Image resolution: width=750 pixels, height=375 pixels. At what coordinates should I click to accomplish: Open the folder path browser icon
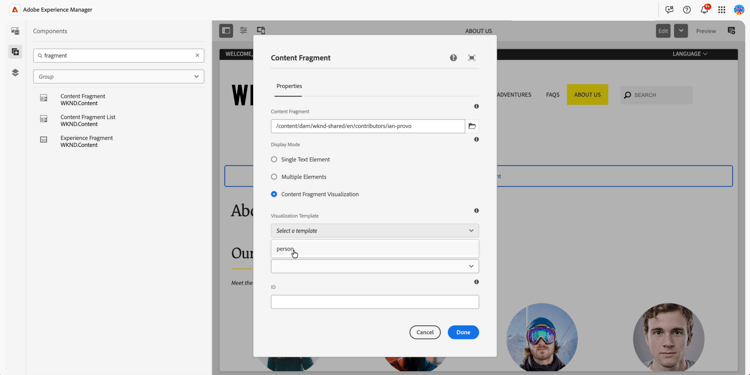click(472, 126)
